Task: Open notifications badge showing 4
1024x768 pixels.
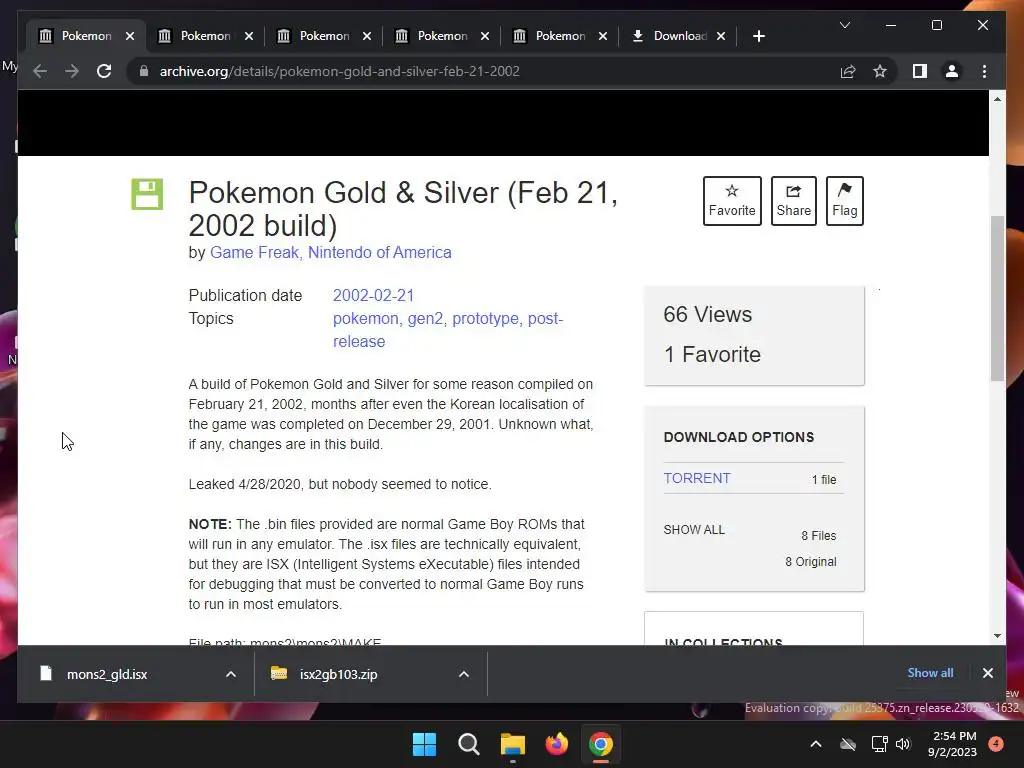Action: (996, 744)
